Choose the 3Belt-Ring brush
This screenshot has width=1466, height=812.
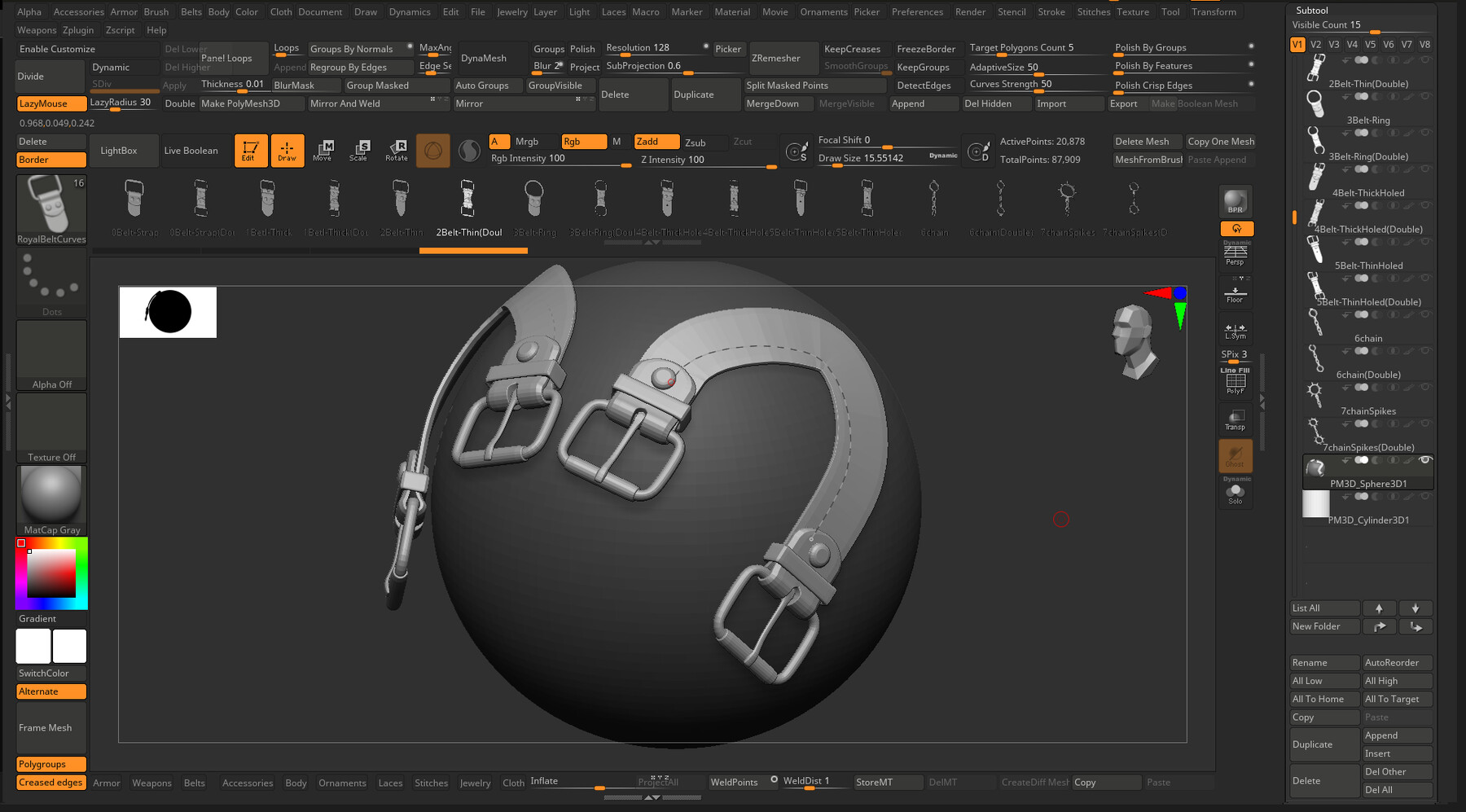[x=534, y=208]
